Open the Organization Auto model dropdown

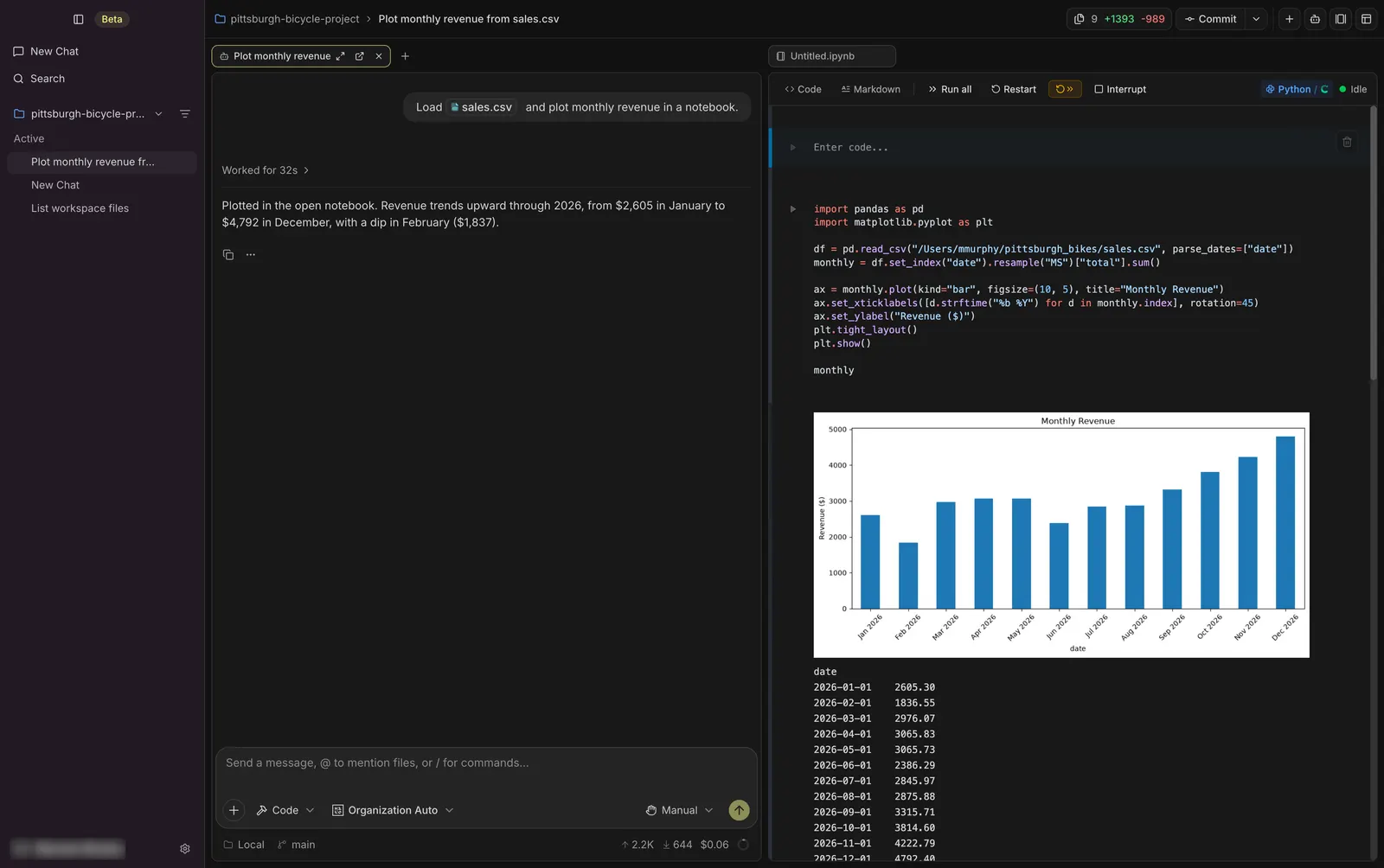393,810
